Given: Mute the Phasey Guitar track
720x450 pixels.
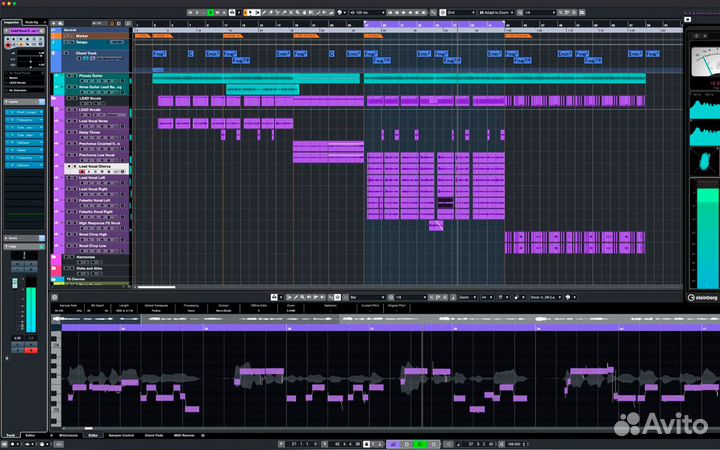Looking at the screenshot, I should 69,75.
